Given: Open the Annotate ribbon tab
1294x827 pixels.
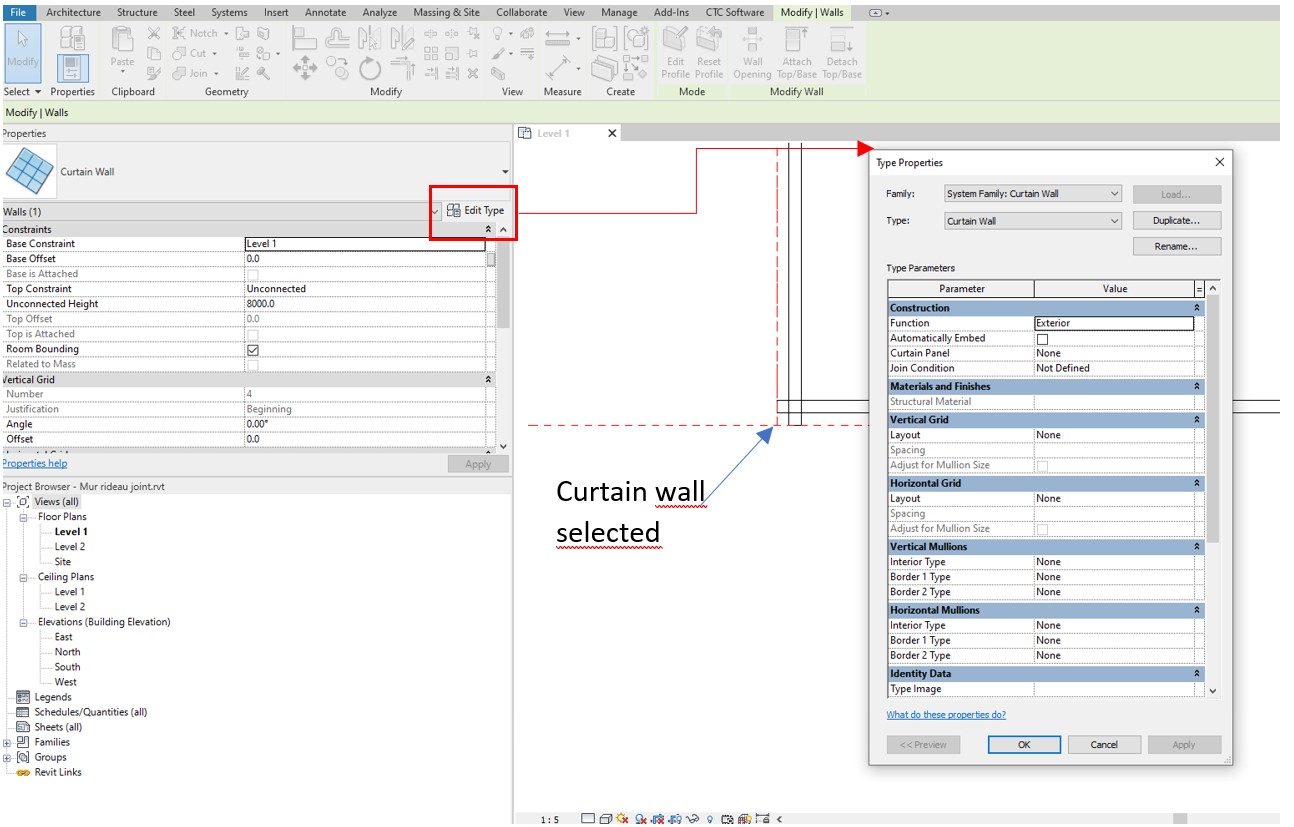Looking at the screenshot, I should (325, 12).
